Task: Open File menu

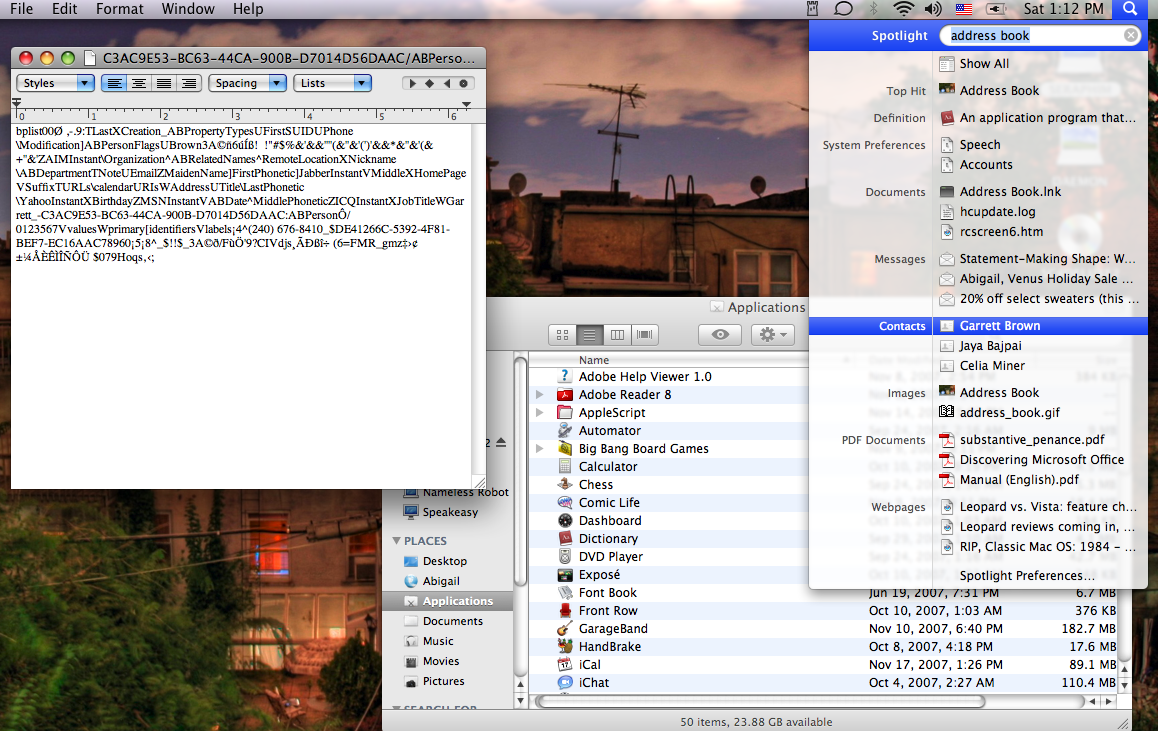Action: point(21,9)
